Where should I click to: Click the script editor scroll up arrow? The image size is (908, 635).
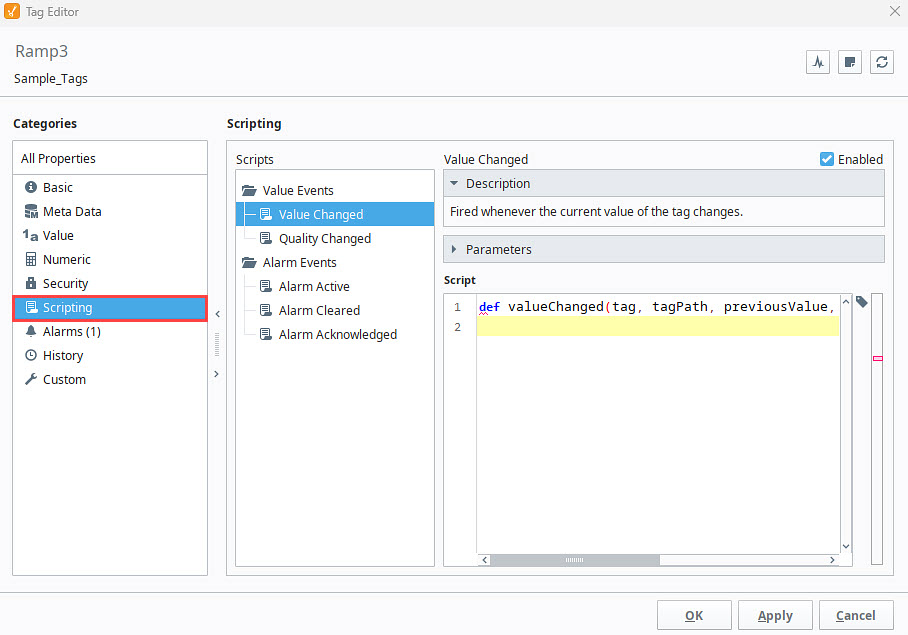[x=846, y=302]
